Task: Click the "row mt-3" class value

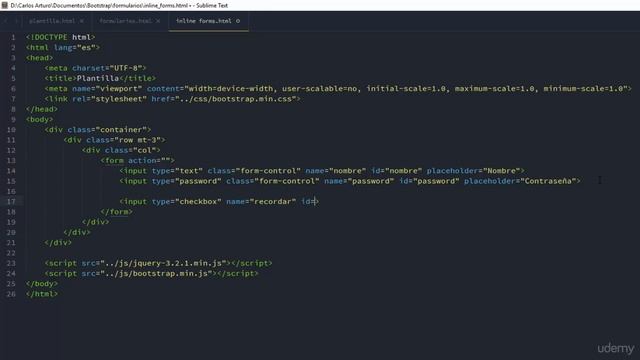Action: click(x=137, y=140)
